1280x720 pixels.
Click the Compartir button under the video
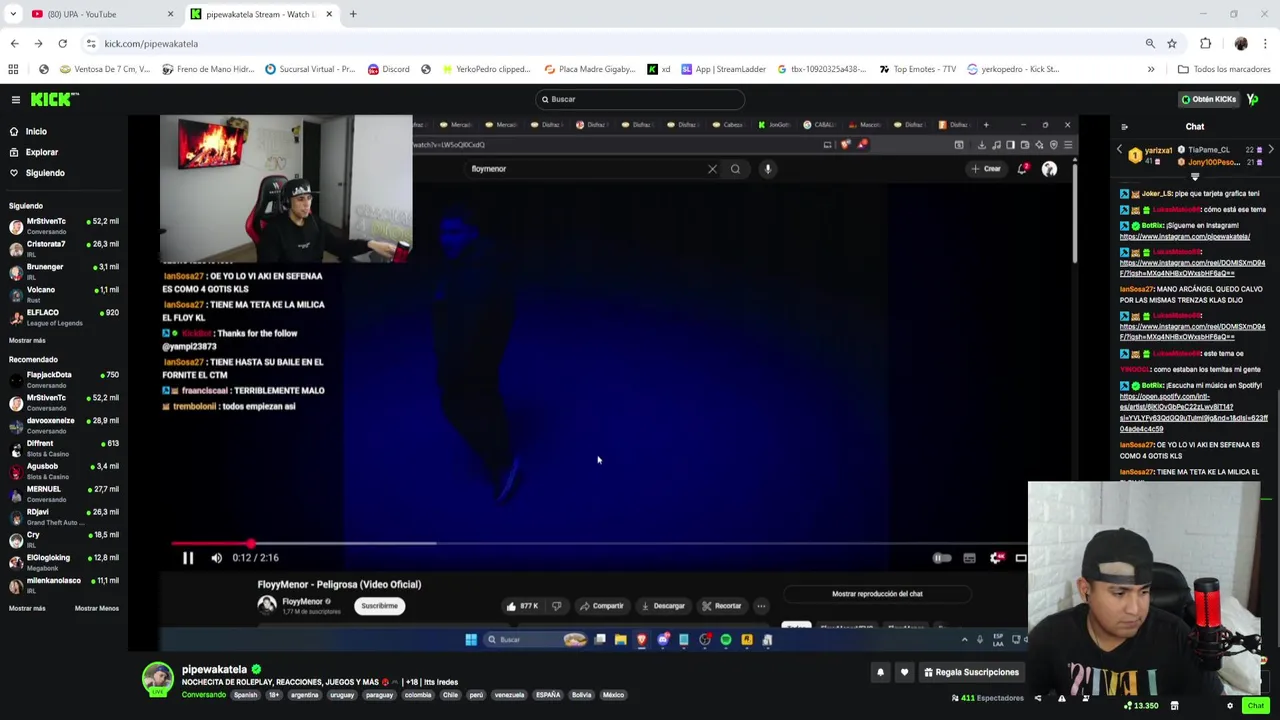(601, 606)
